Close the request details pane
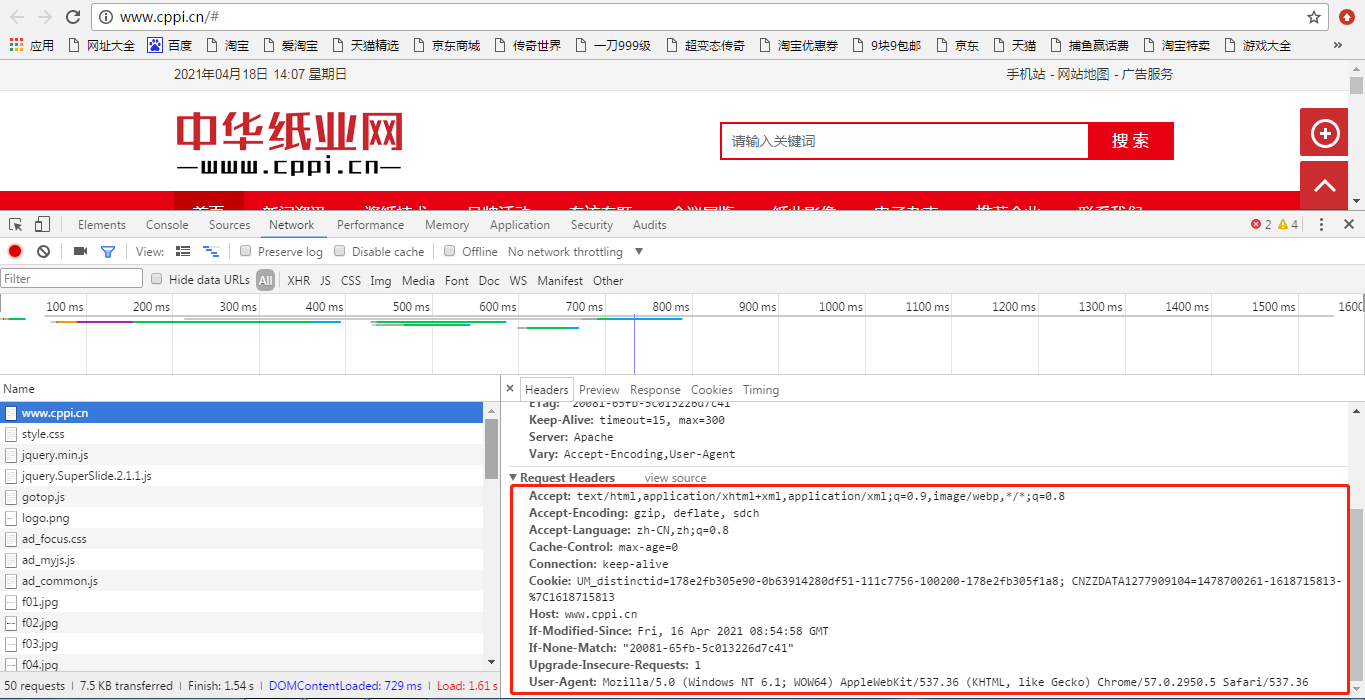 coord(510,389)
